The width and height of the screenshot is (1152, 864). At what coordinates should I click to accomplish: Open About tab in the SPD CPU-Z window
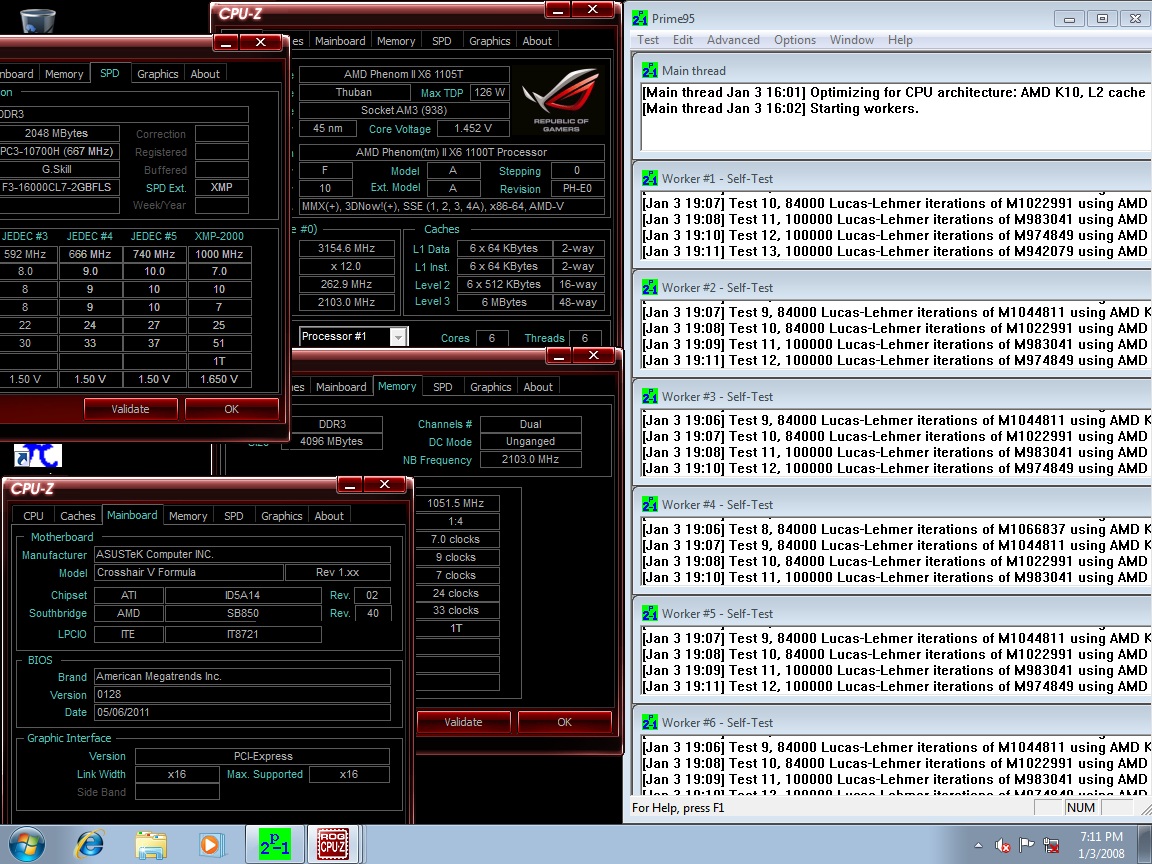coord(205,73)
